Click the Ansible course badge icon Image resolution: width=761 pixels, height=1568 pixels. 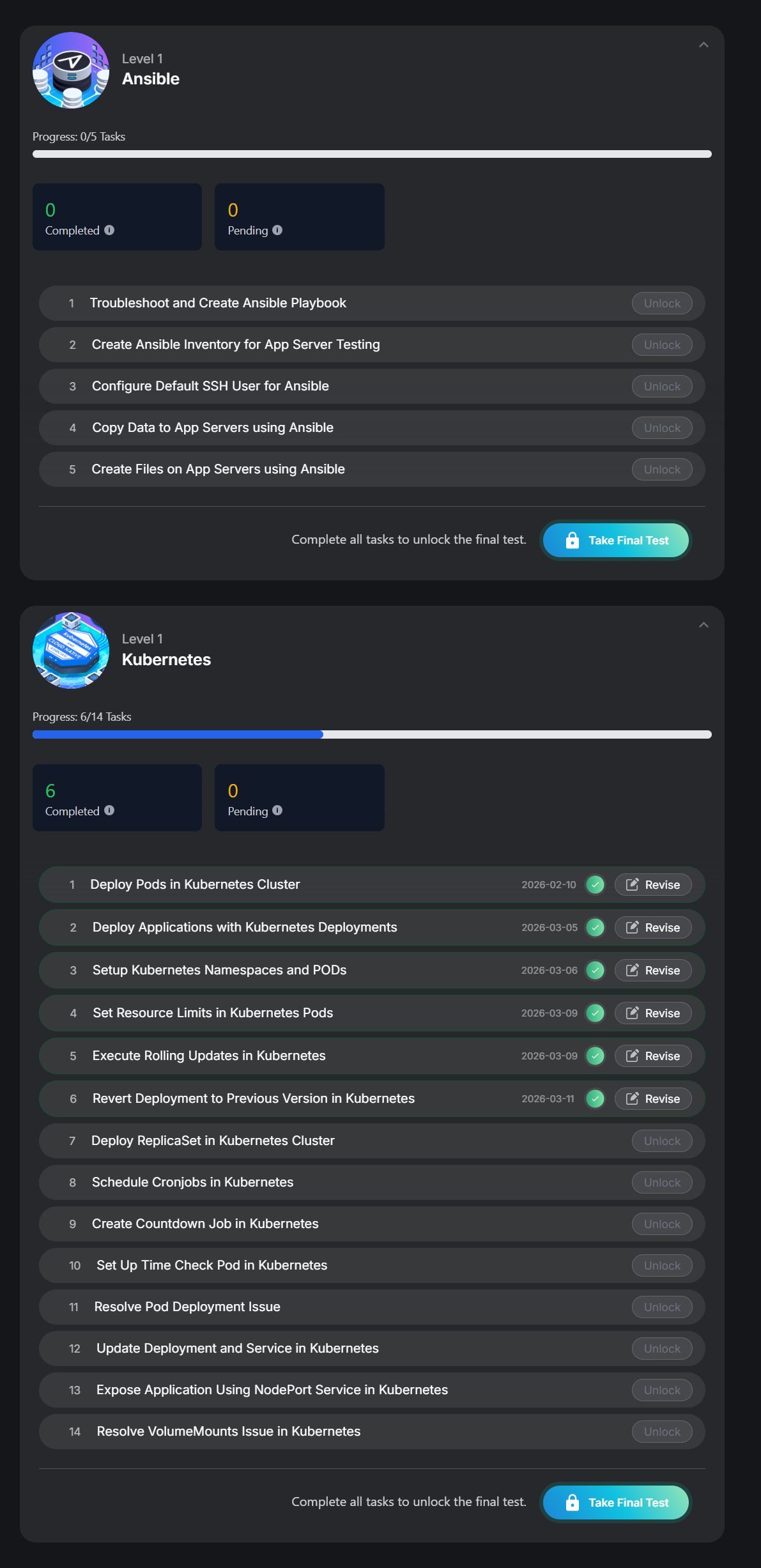coord(71,70)
